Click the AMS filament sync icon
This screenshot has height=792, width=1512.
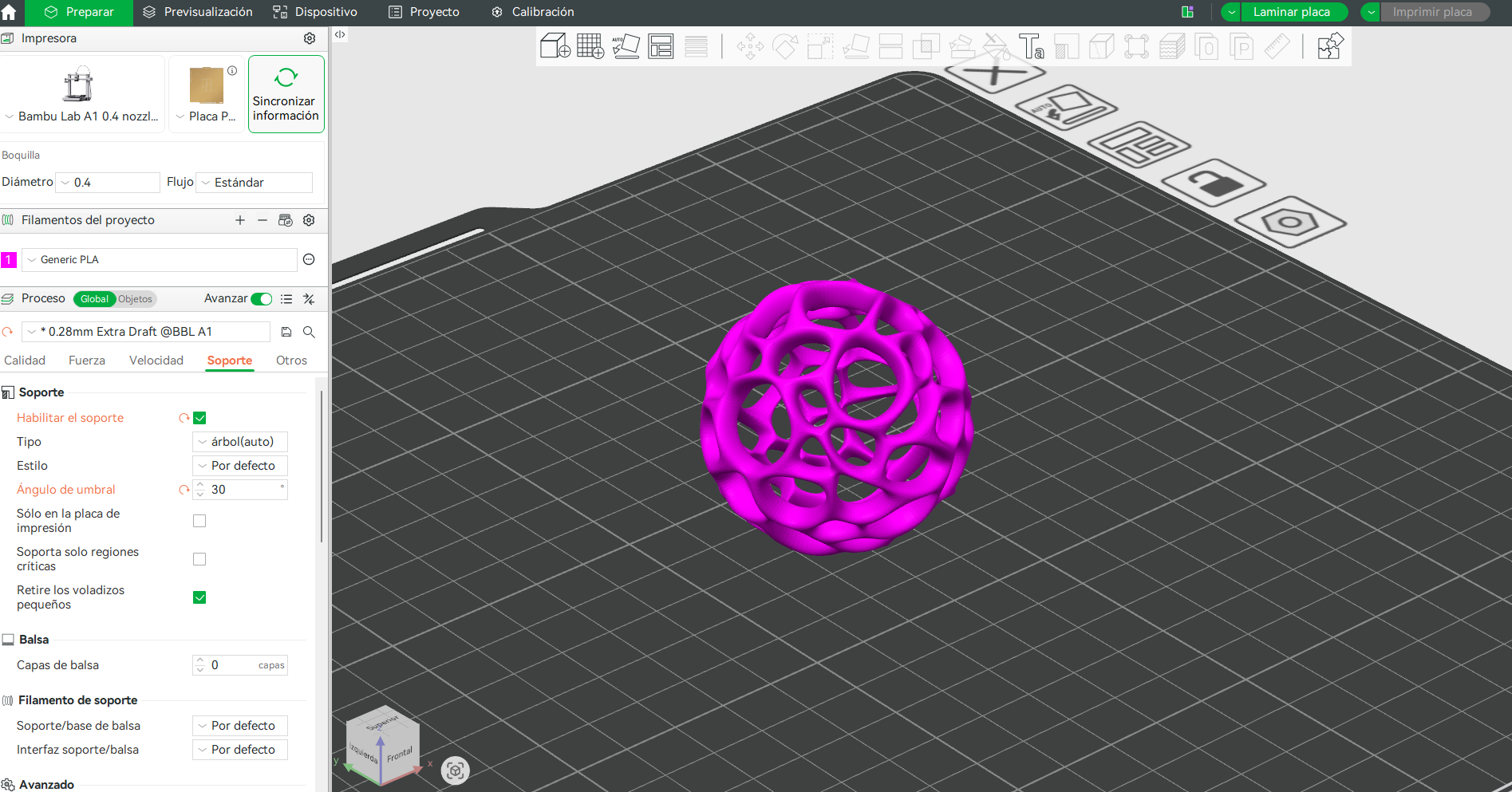(286, 220)
